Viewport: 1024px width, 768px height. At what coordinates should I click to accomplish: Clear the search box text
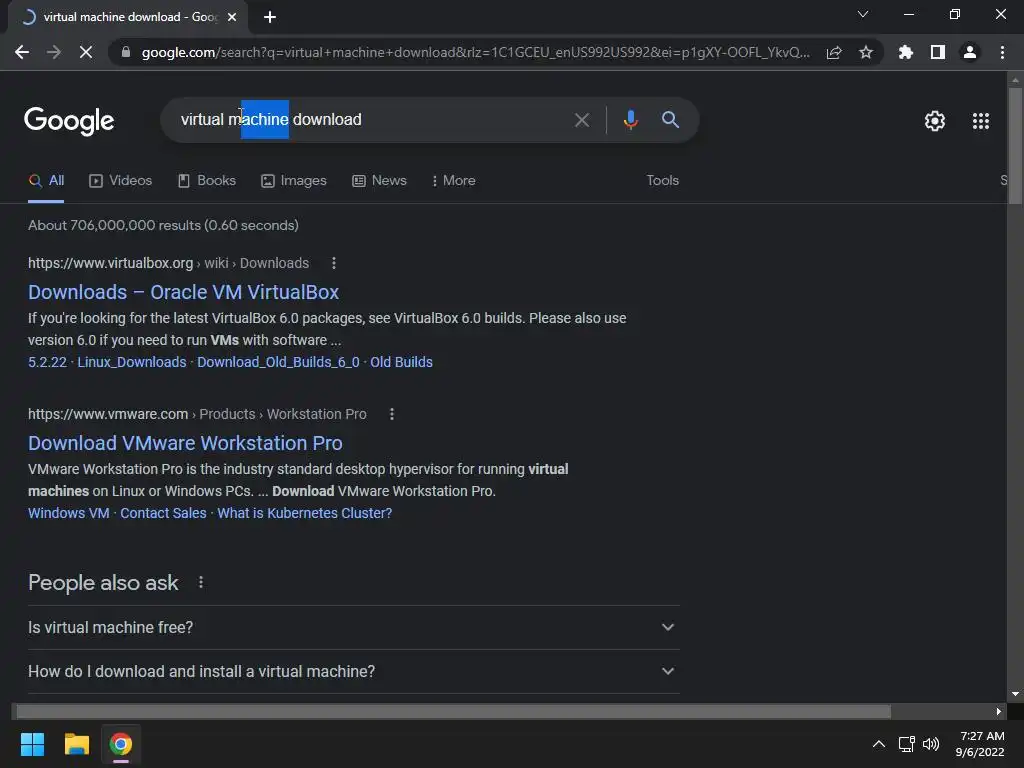582,120
